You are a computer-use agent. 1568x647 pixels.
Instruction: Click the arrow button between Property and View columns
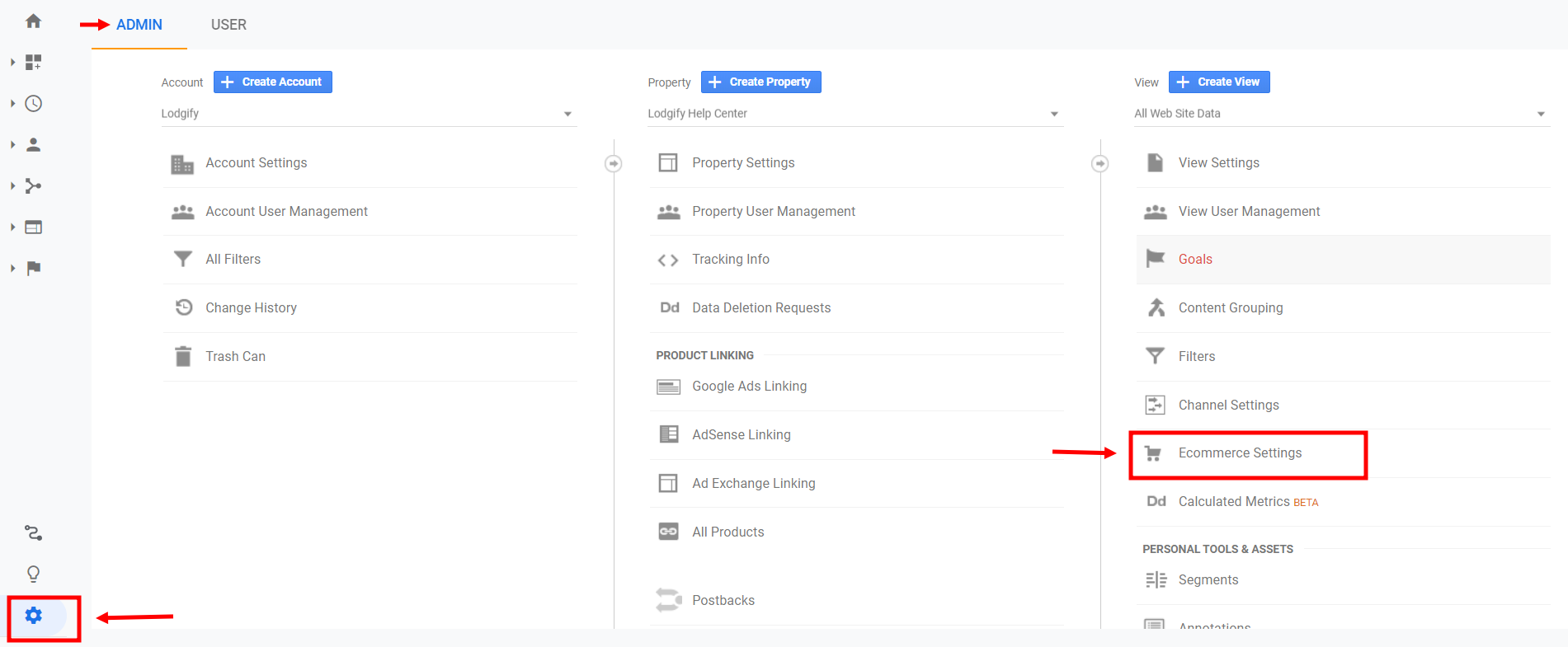click(1099, 164)
